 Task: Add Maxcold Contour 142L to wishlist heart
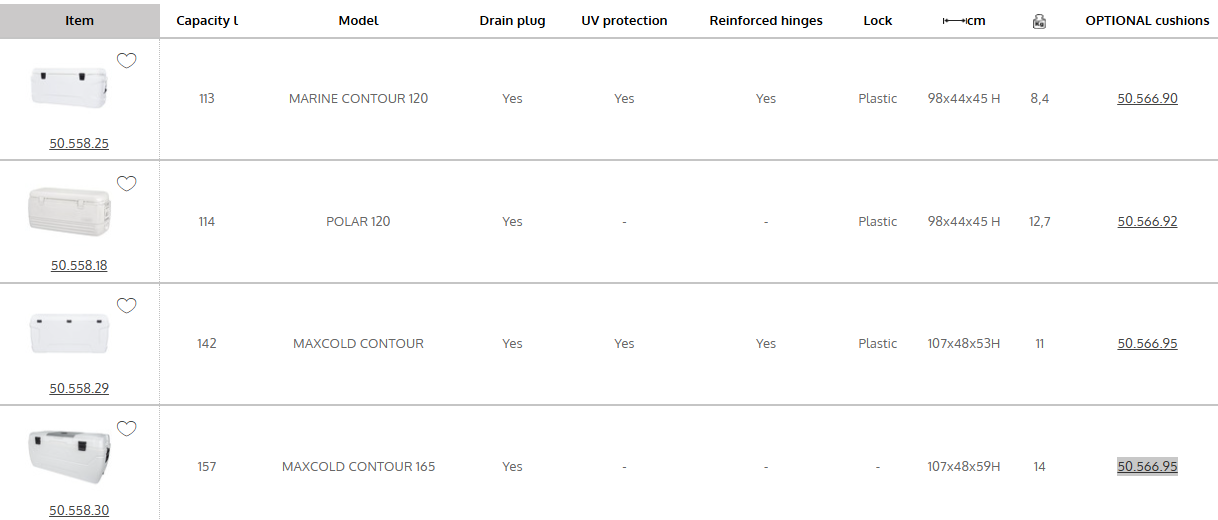127,306
